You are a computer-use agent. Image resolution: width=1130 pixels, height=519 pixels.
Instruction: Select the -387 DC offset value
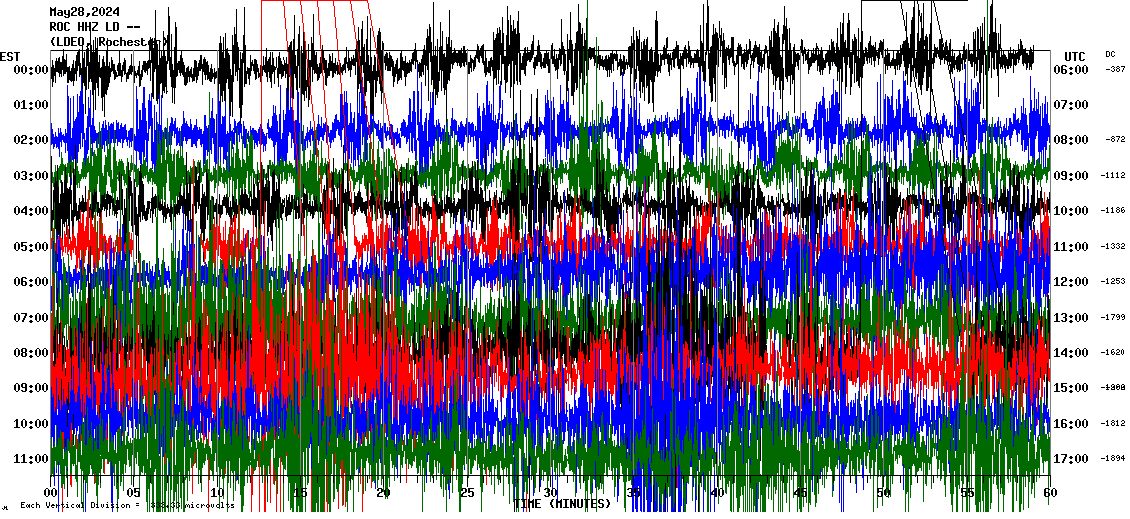coord(1115,70)
